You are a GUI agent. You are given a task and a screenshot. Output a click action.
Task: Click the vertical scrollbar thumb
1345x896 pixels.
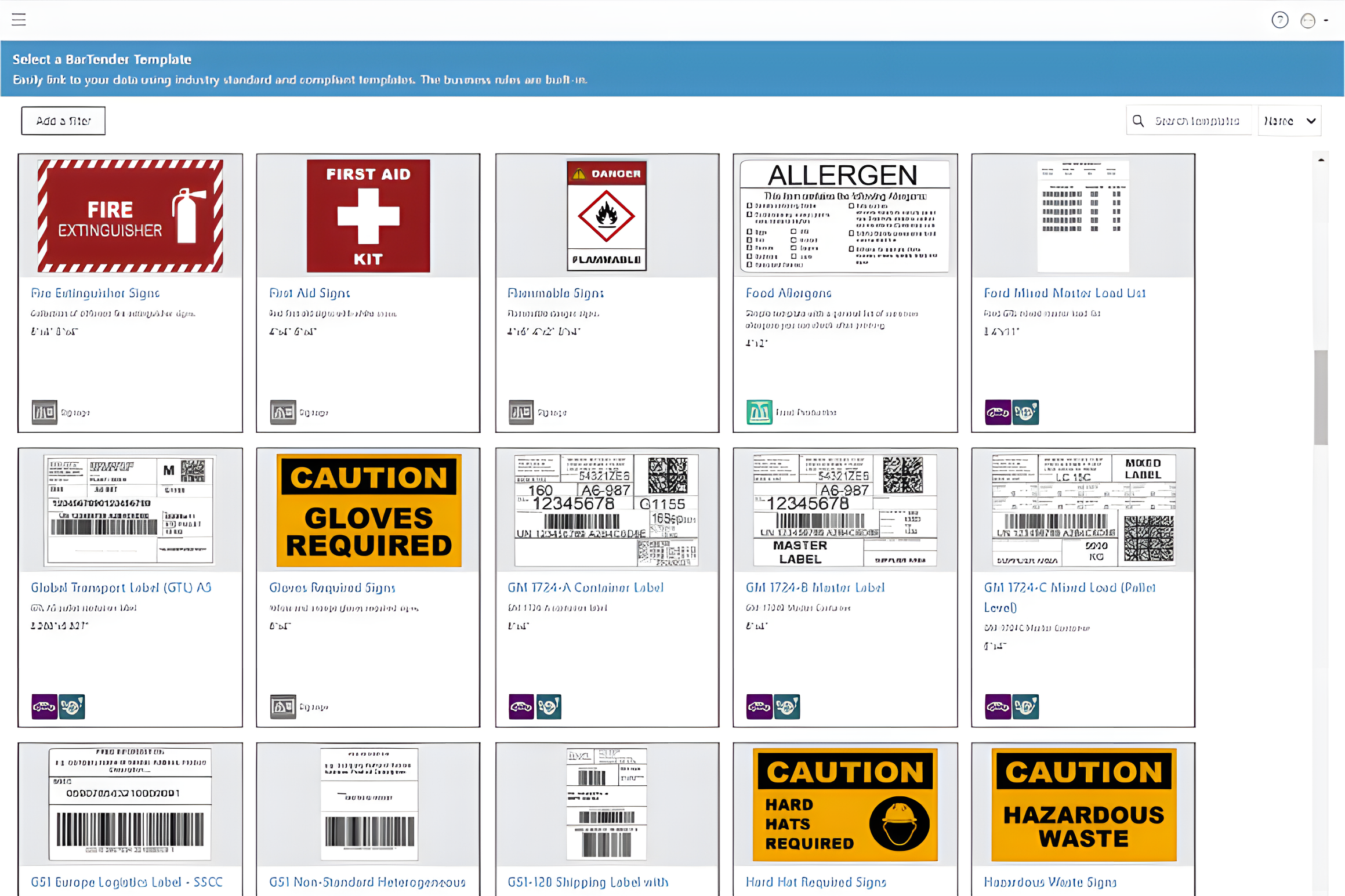pos(1321,397)
